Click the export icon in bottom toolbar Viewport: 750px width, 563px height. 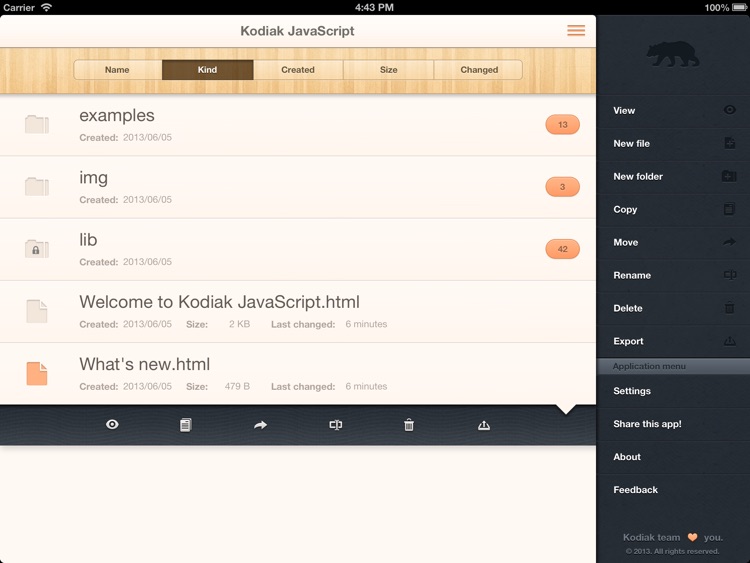click(x=484, y=425)
